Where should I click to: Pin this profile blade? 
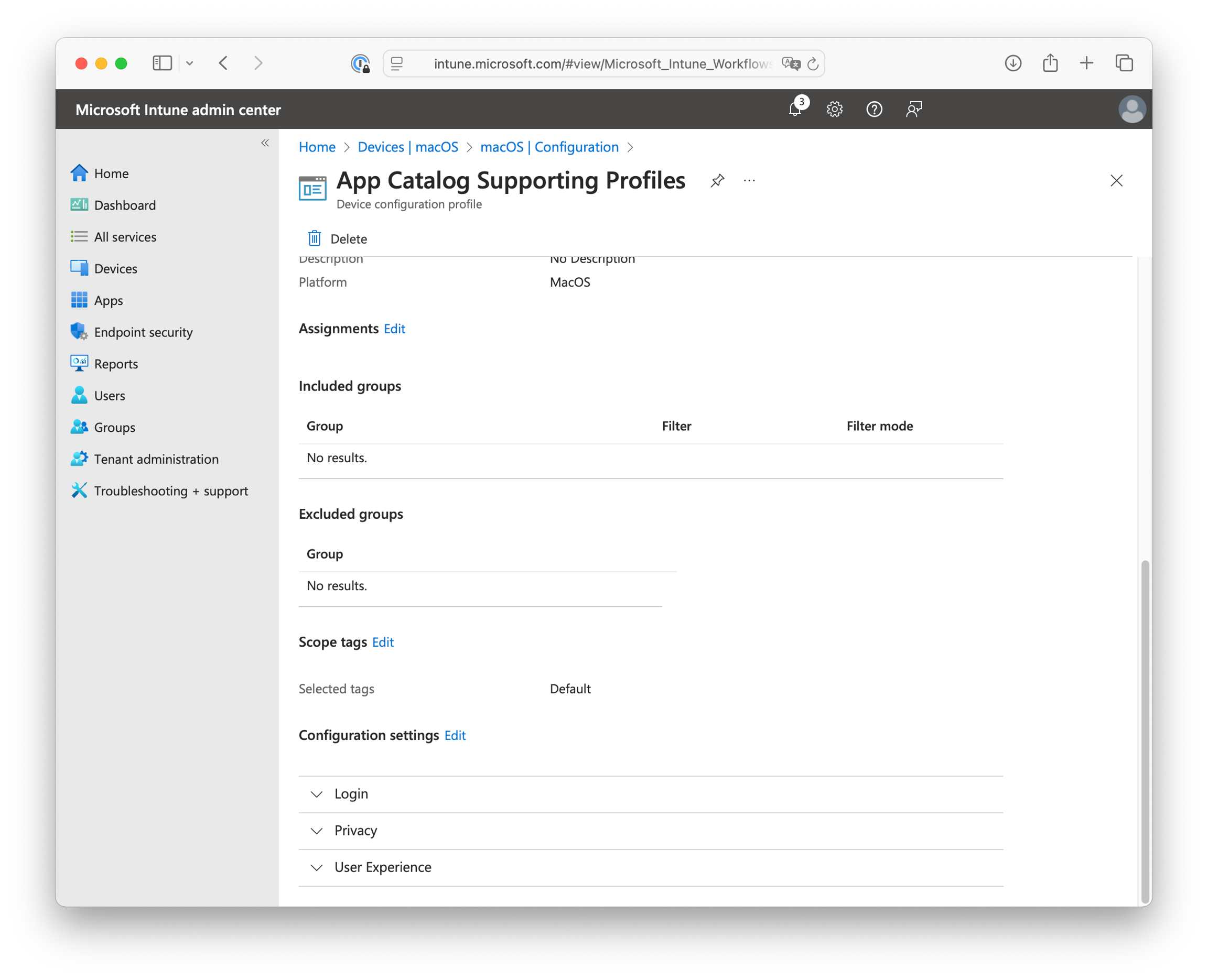717,181
